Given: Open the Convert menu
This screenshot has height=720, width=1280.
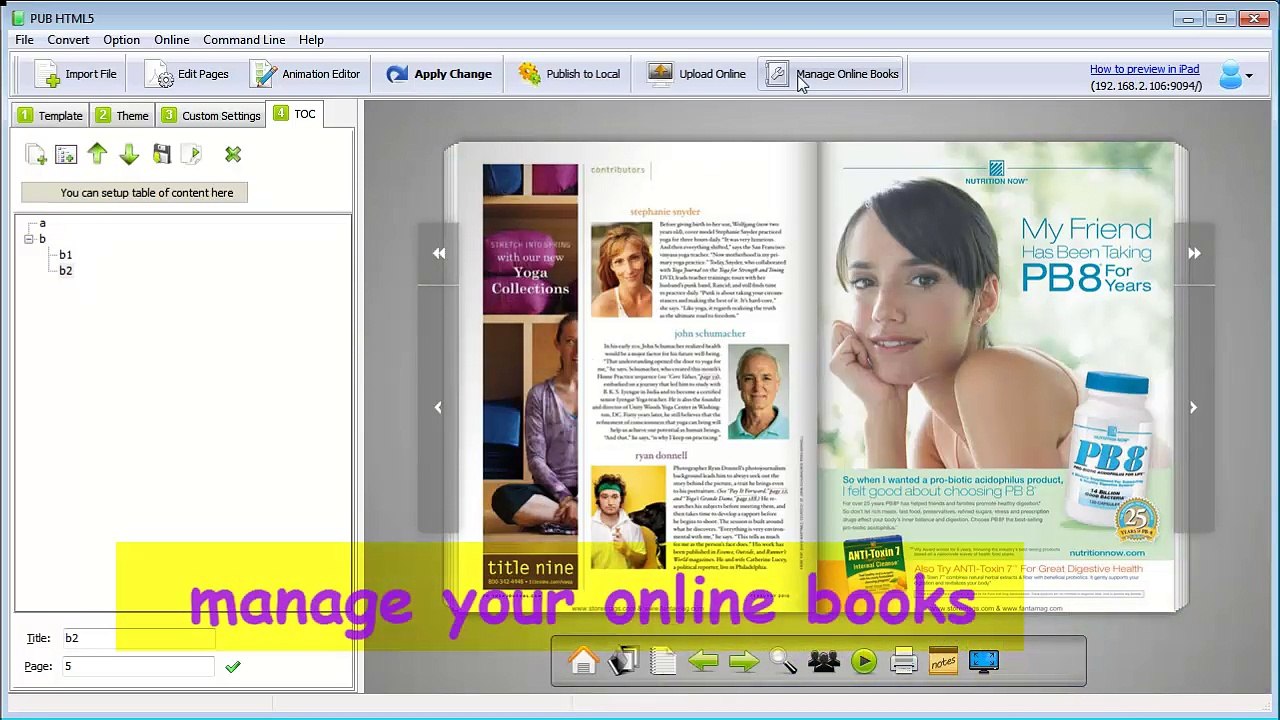Looking at the screenshot, I should coord(68,40).
